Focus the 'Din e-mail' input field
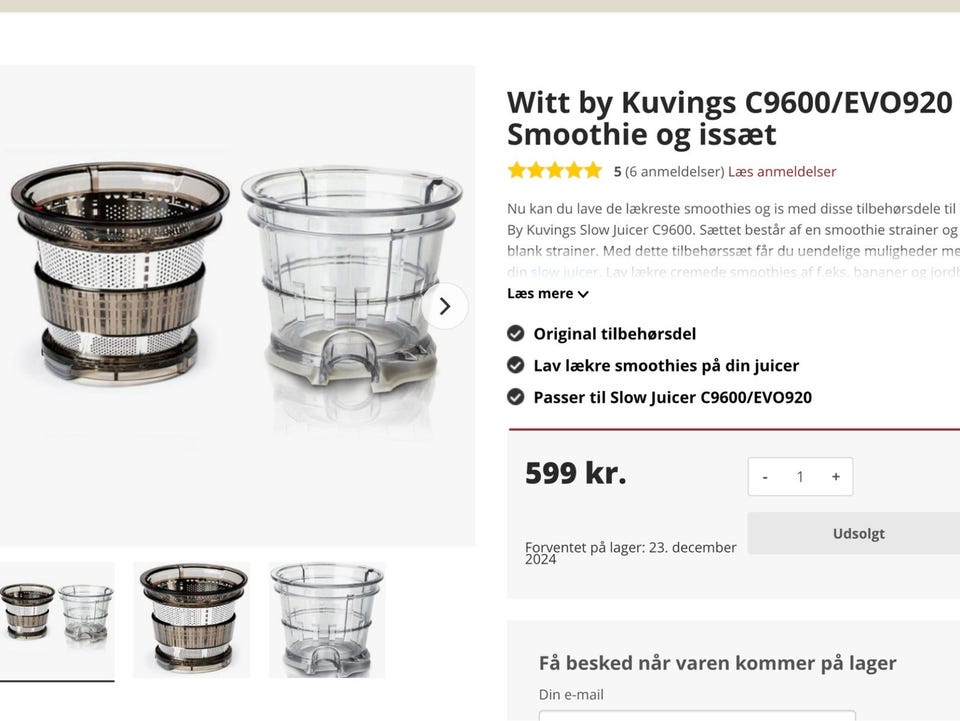Image resolution: width=960 pixels, height=721 pixels. pos(697,715)
